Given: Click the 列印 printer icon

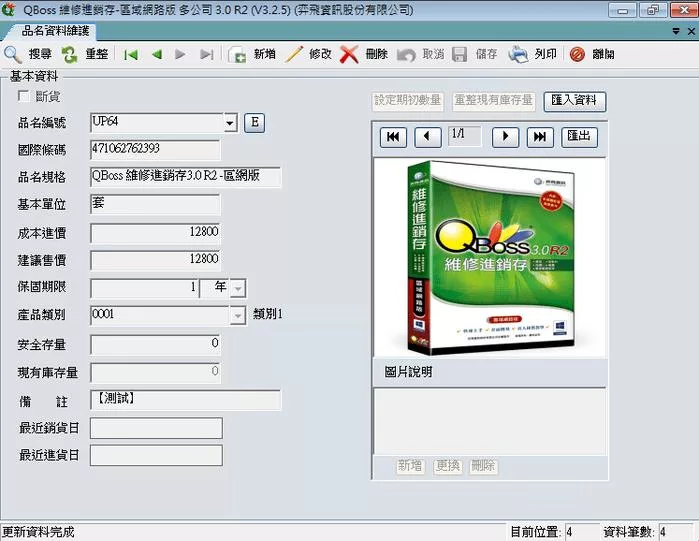Looking at the screenshot, I should coord(518,54).
